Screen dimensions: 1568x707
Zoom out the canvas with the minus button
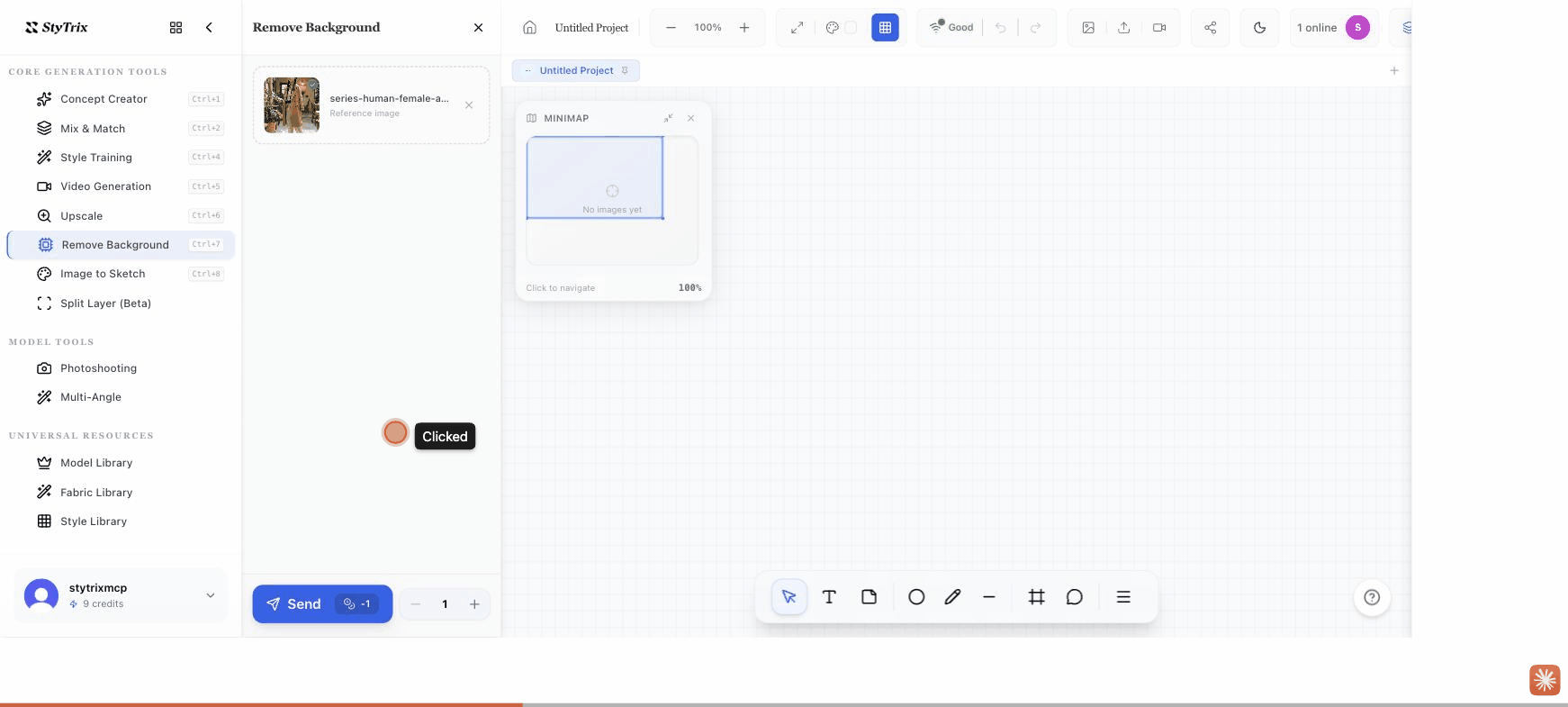671,28
